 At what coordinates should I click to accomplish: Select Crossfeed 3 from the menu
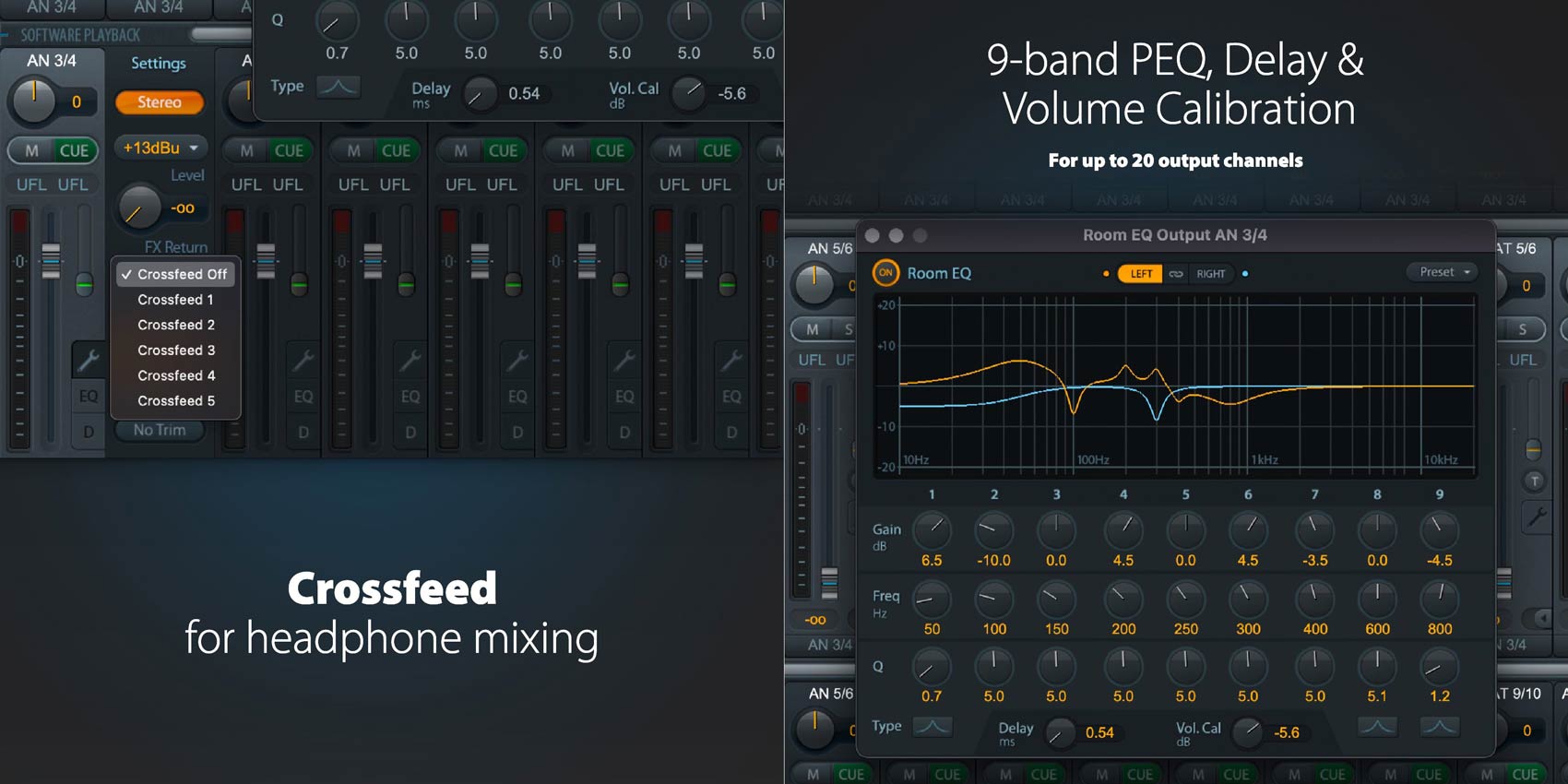(x=176, y=350)
